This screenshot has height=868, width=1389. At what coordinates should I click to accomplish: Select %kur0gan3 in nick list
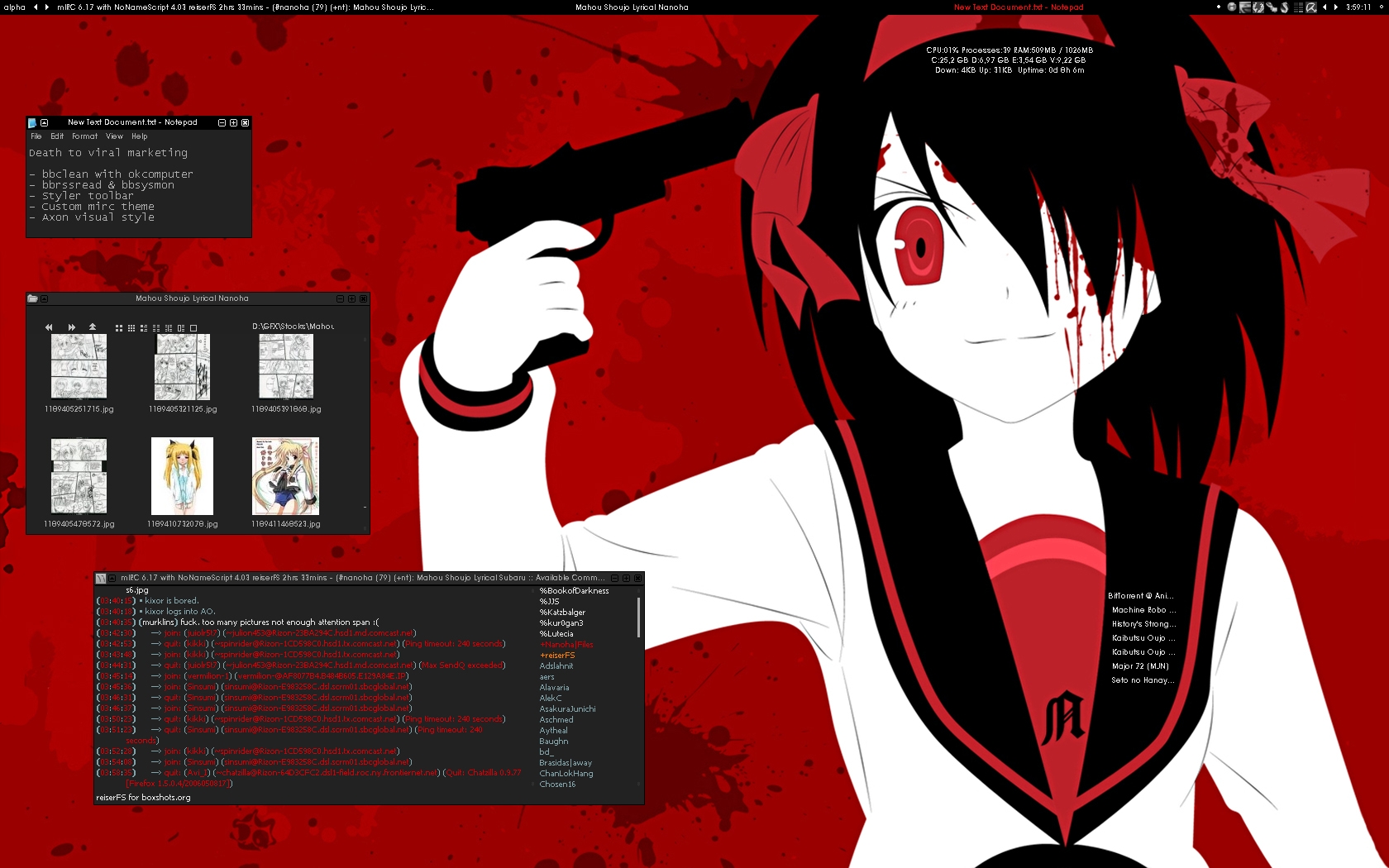tap(561, 623)
